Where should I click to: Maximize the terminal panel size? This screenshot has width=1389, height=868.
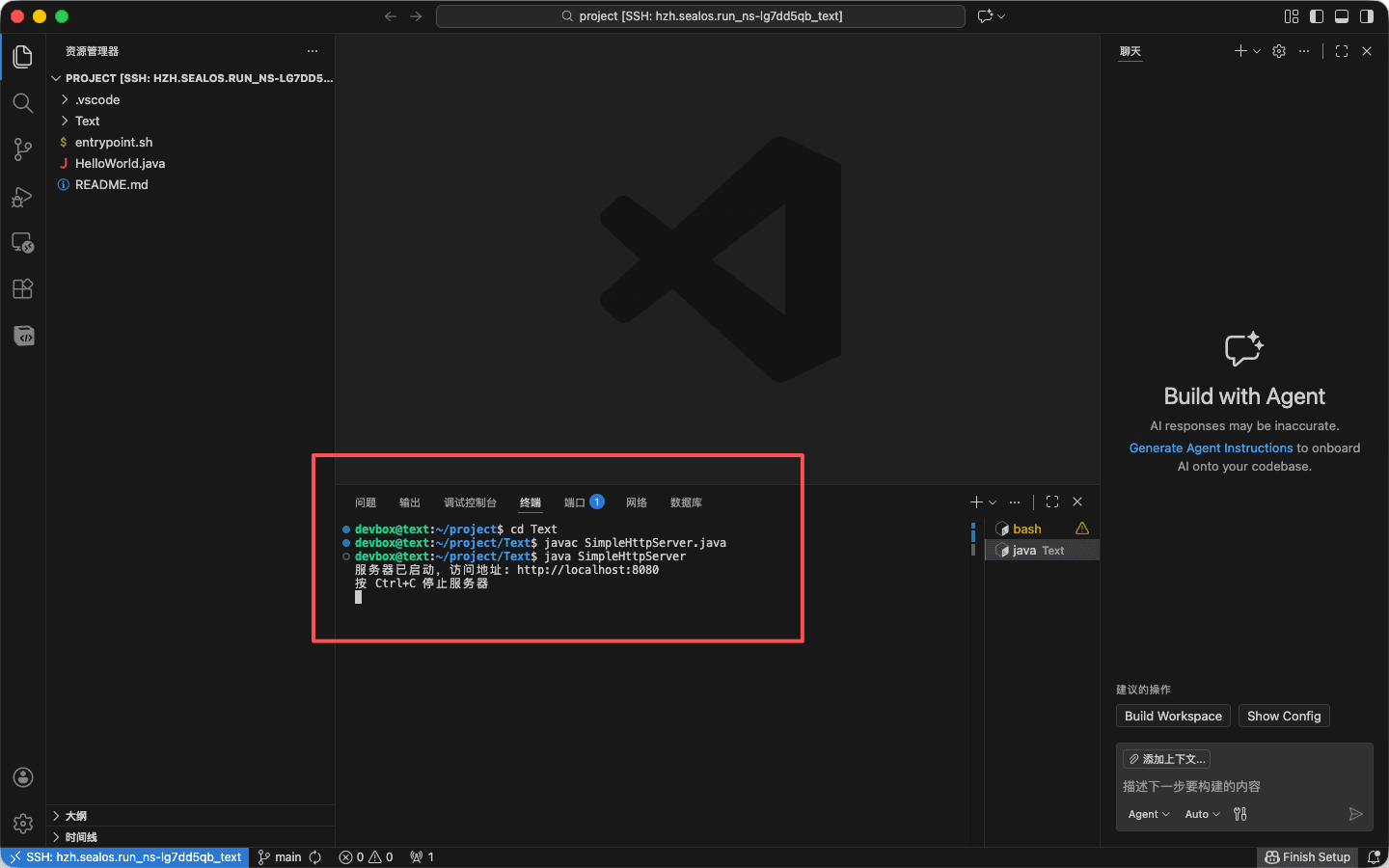click(1052, 502)
